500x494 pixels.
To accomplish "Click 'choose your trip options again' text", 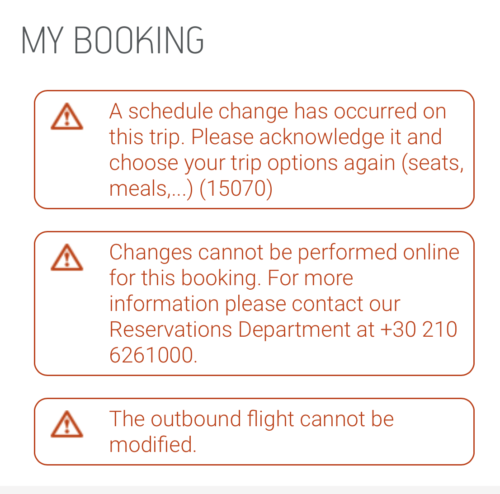I will (x=252, y=163).
